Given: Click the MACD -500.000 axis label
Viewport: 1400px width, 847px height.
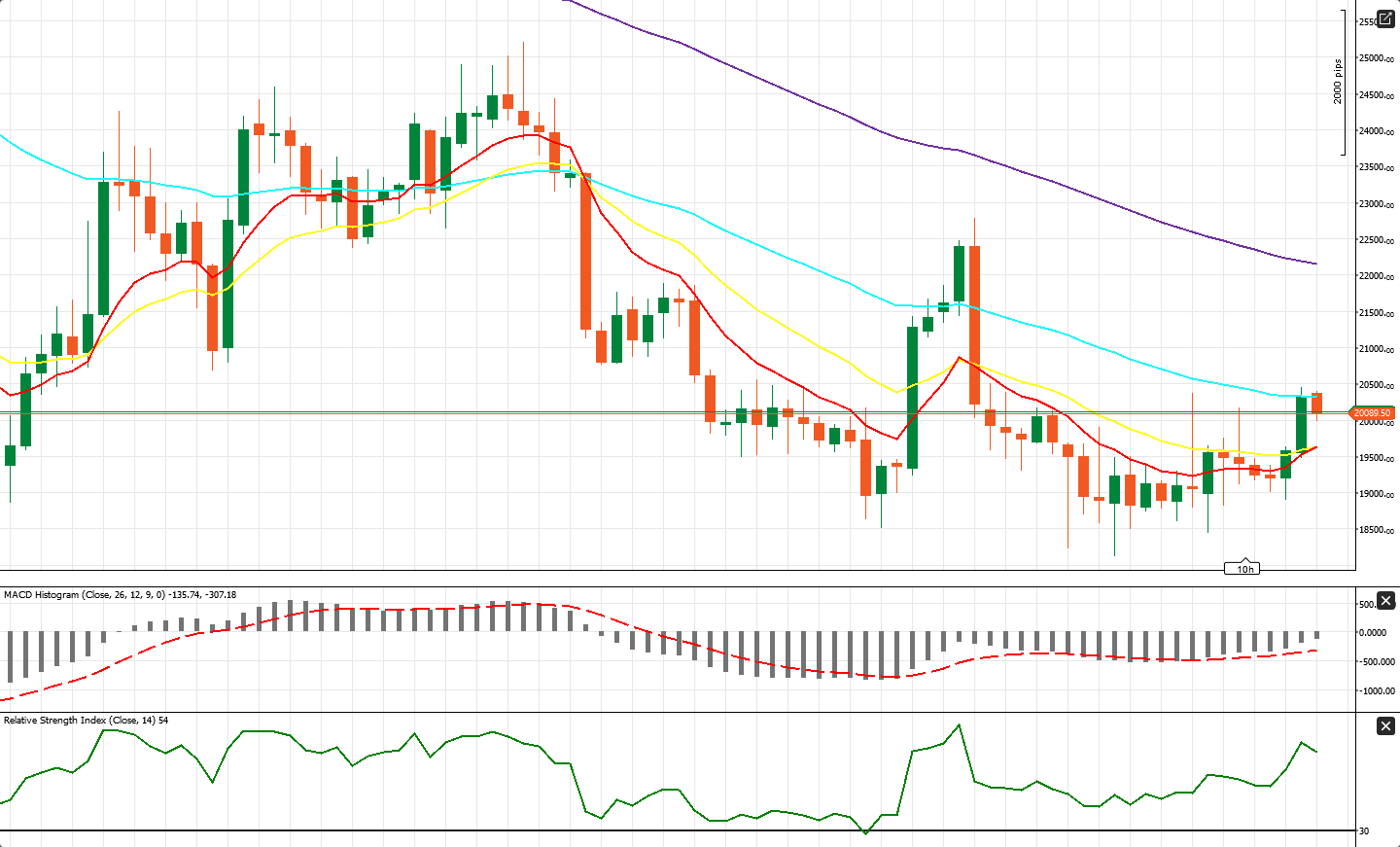Looking at the screenshot, I should pos(1377,662).
